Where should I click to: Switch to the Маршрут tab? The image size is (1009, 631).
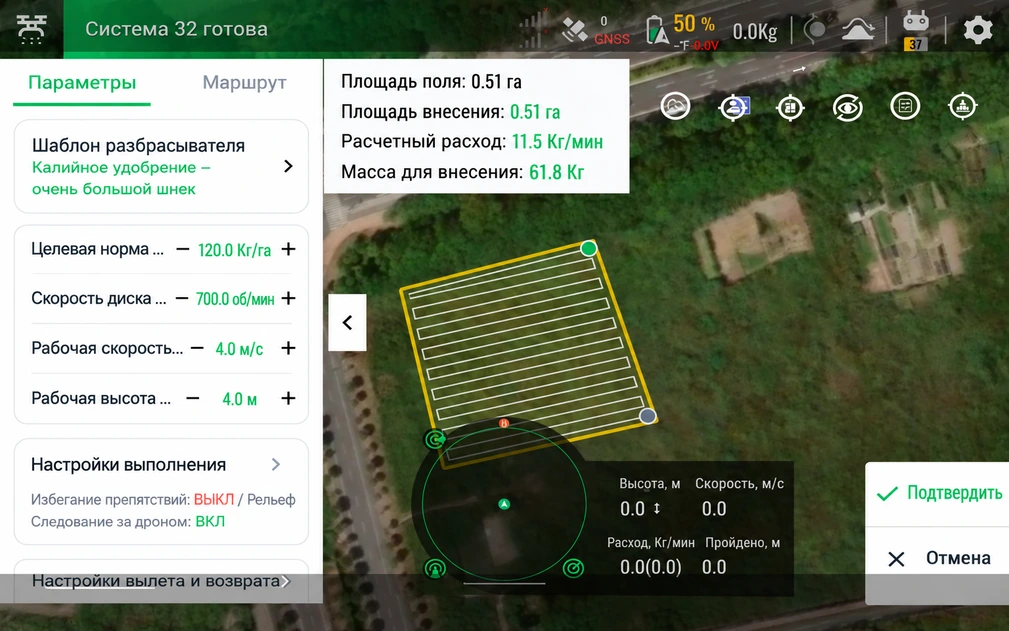coord(245,83)
